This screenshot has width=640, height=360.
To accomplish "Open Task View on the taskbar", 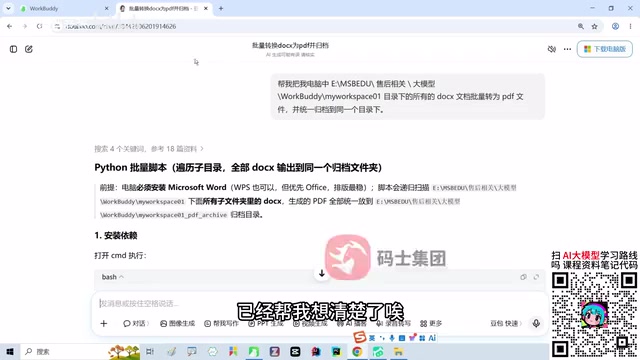I will 150,351.
